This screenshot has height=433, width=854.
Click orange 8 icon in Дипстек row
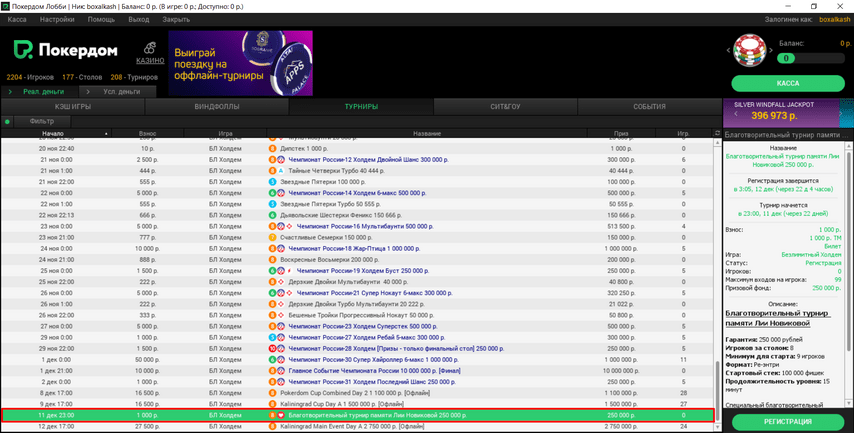[273, 149]
